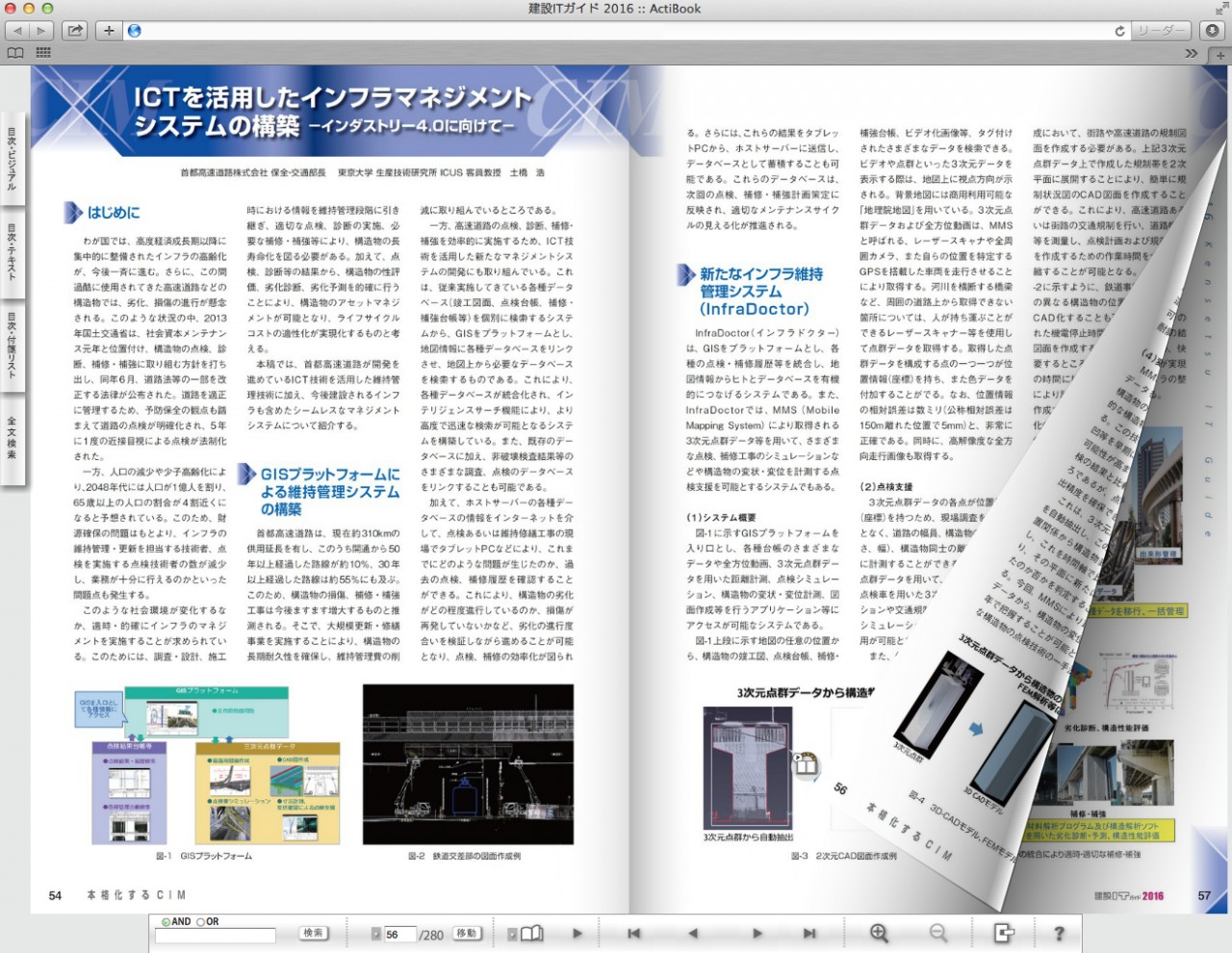Open the 目次・テキスト side tab
Screen dimensions: 1232x953
pyautogui.click(x=12, y=252)
